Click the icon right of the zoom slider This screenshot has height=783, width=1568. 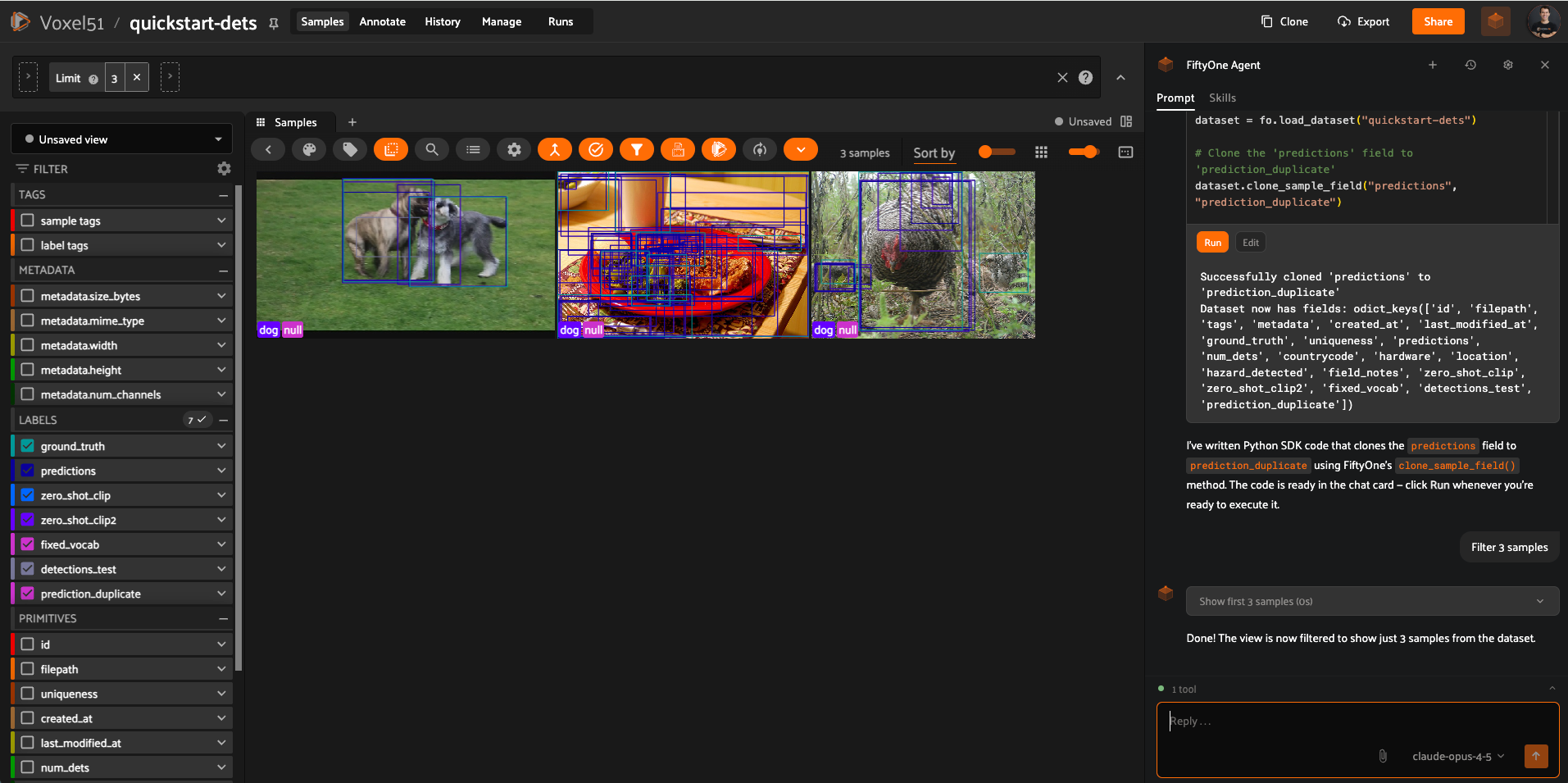(1125, 153)
